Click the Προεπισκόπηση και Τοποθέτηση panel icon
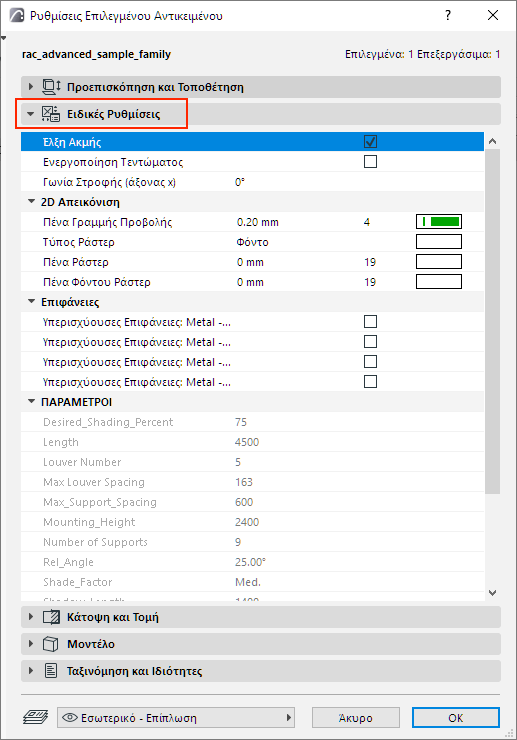 tap(51, 87)
